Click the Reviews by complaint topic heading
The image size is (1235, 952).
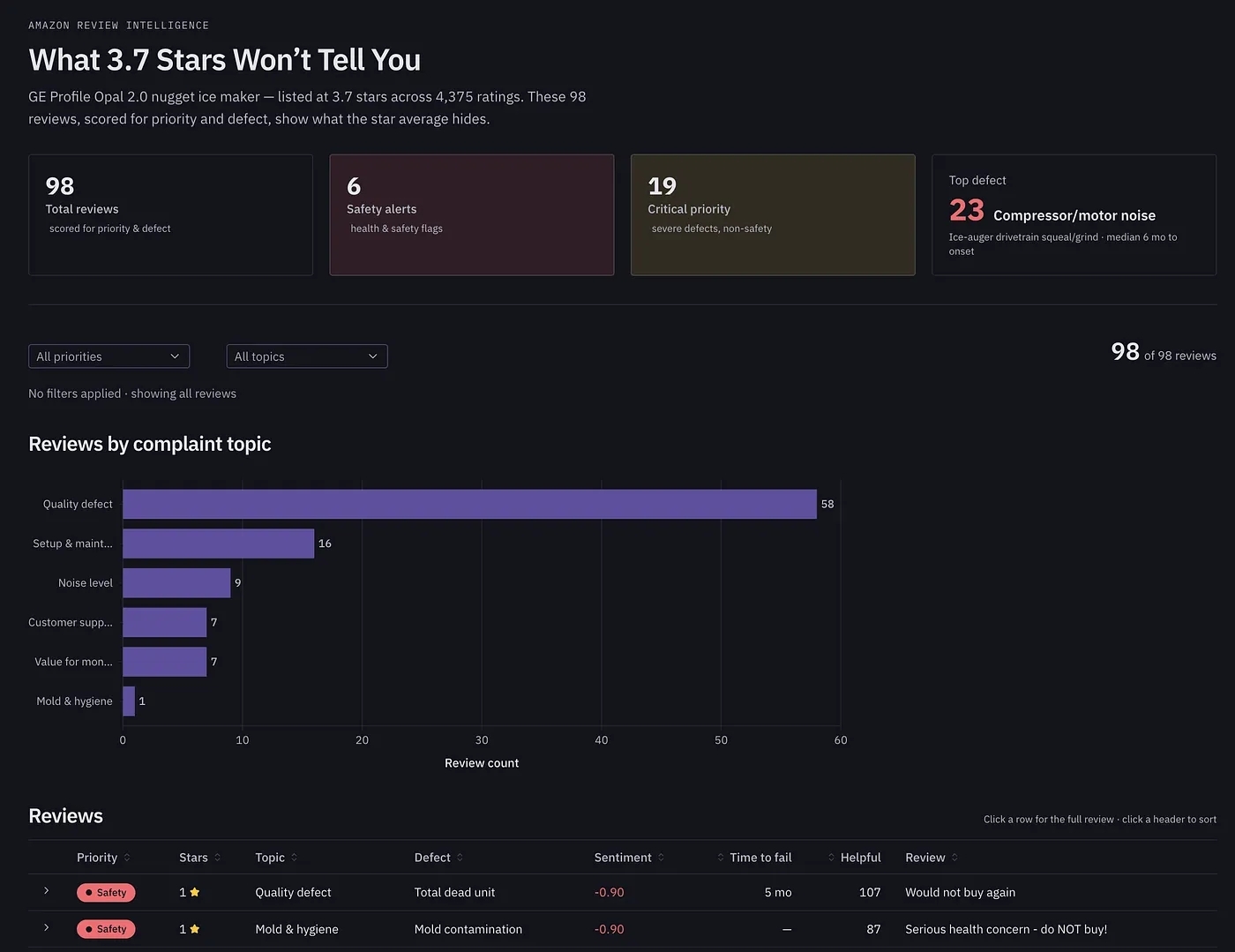(x=150, y=444)
